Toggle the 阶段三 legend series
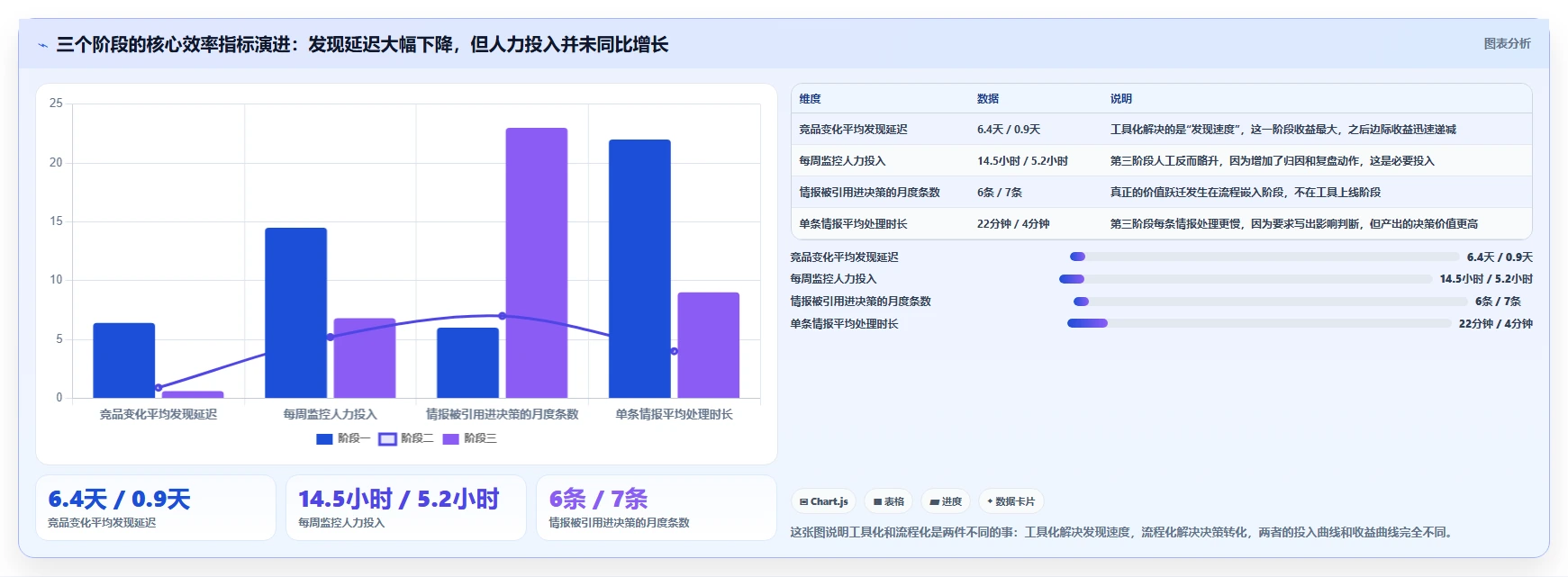Viewport: 1568px width, 577px height. [x=469, y=438]
